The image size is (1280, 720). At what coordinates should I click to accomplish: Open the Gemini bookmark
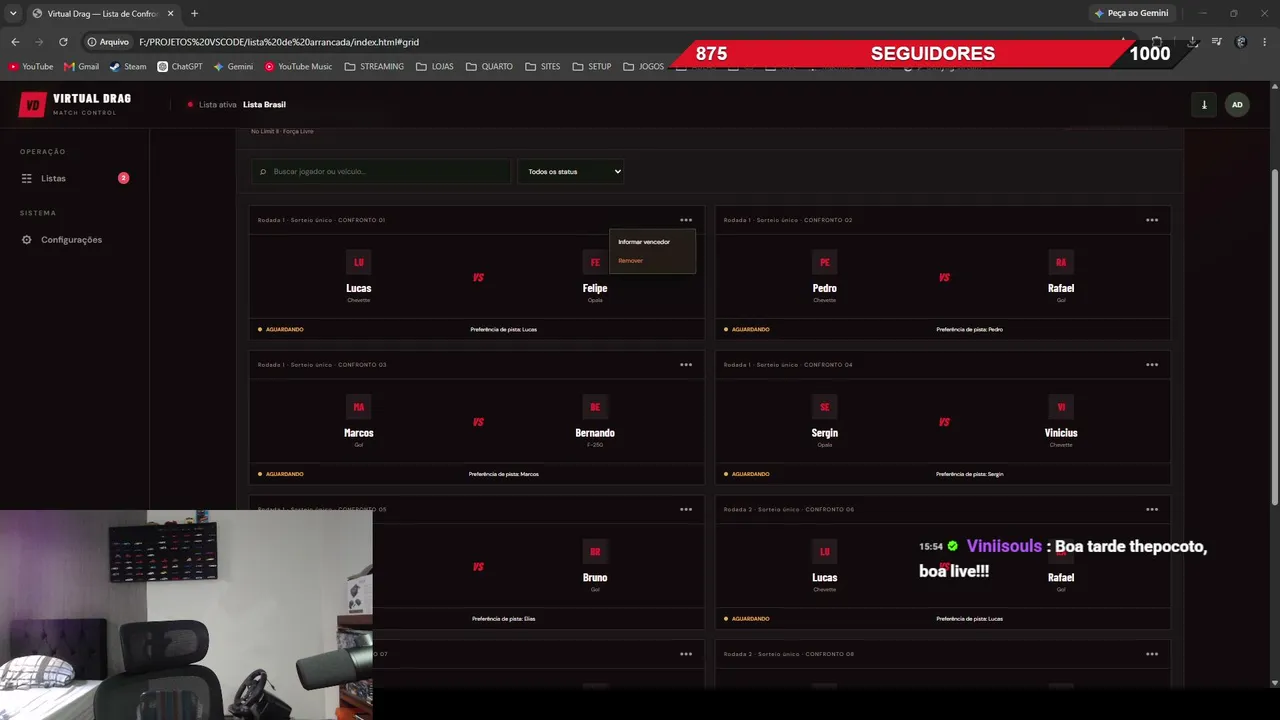point(233,67)
